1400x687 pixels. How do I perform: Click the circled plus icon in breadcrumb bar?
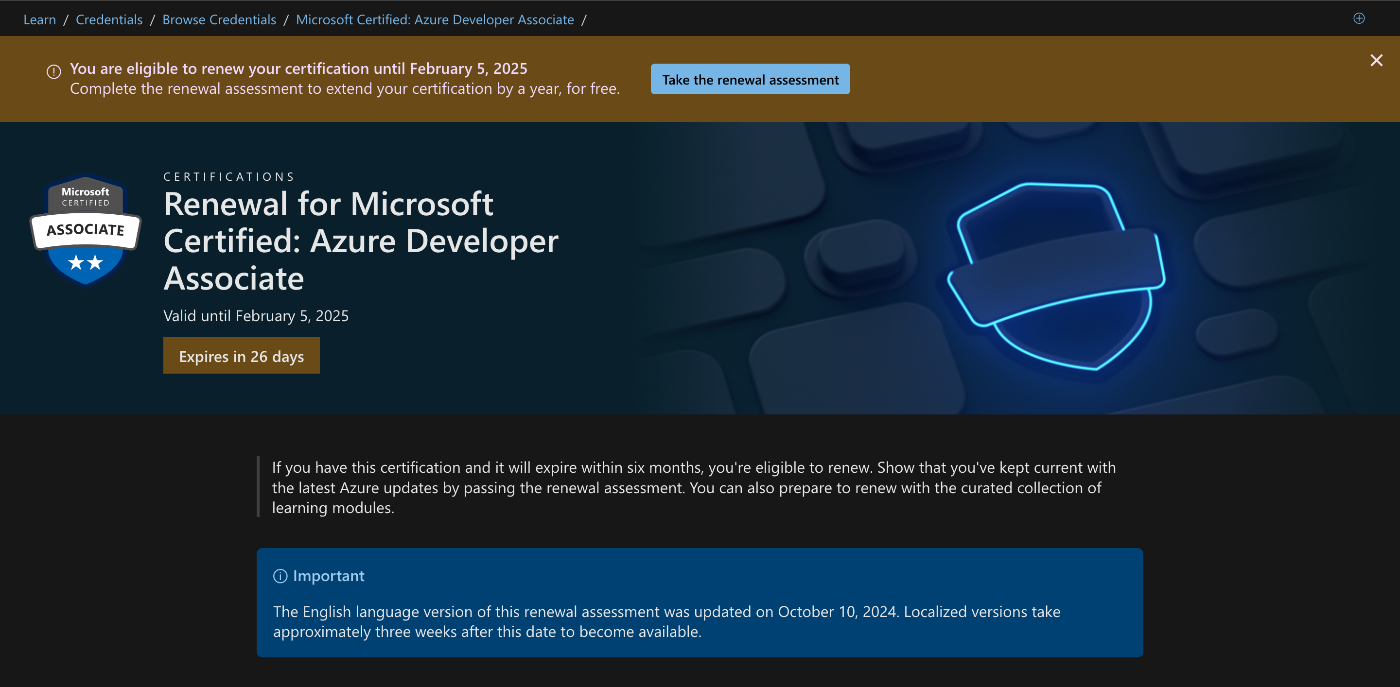pyautogui.click(x=1359, y=18)
